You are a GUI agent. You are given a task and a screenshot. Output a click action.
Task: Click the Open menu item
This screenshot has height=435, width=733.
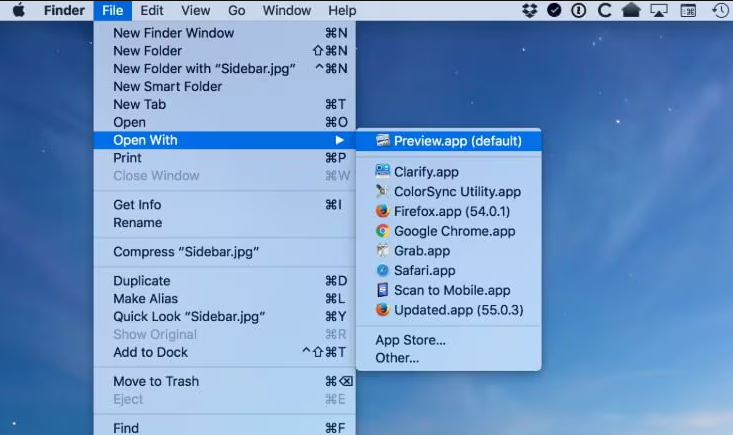[224, 122]
